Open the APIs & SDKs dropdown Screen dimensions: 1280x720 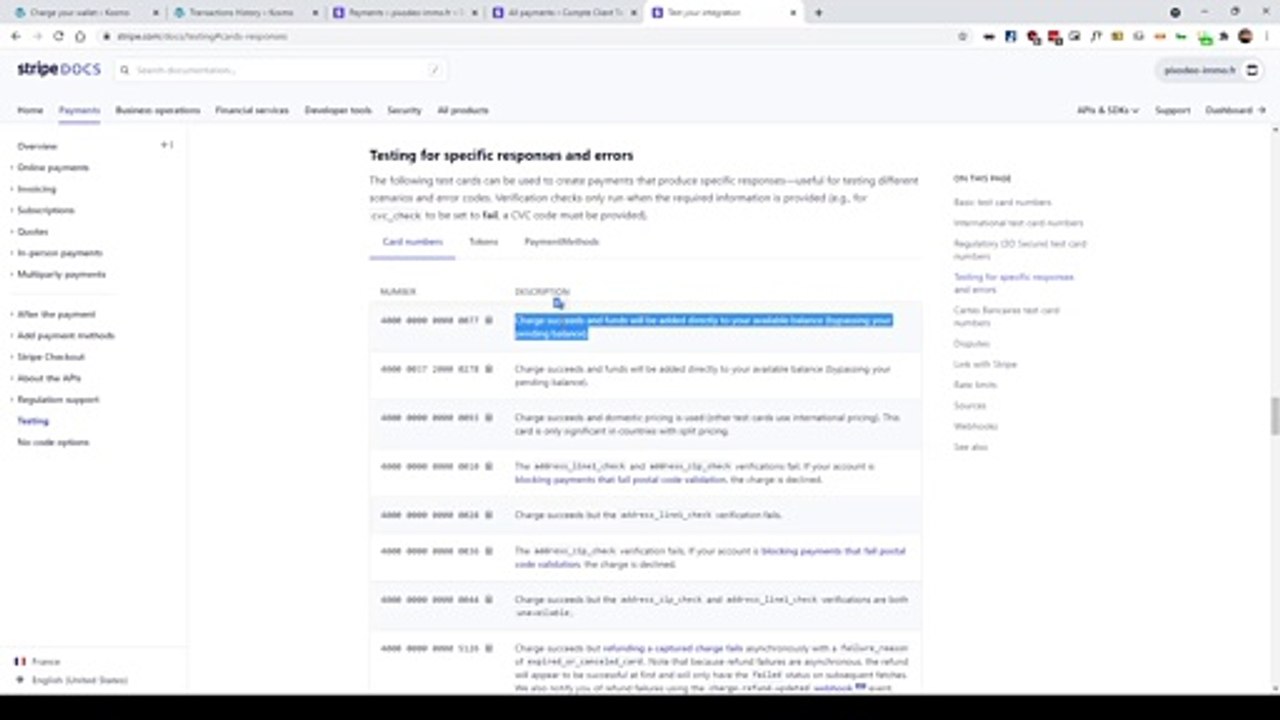[1108, 110]
